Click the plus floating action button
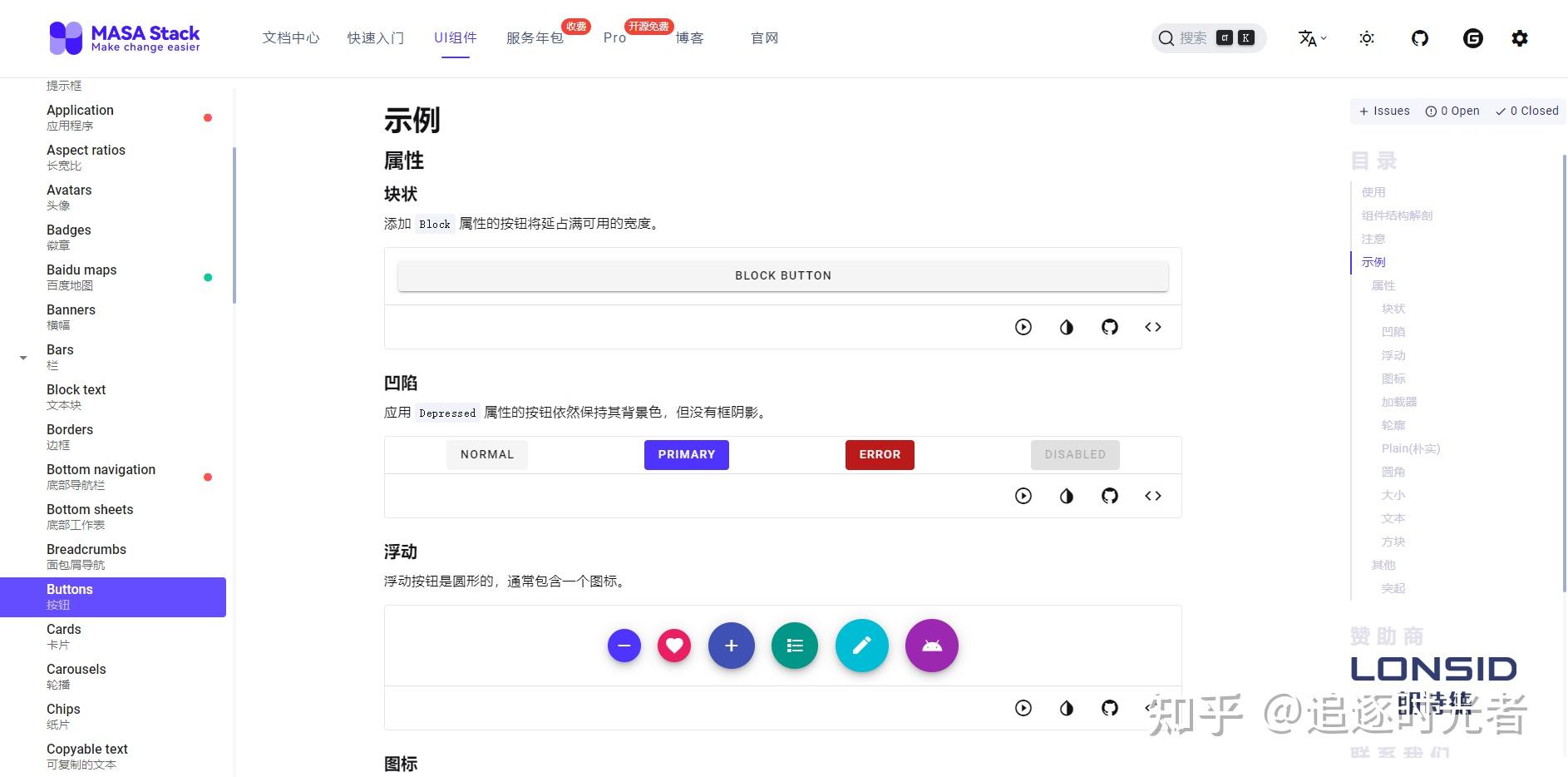The height and width of the screenshot is (777, 1568). click(x=730, y=646)
